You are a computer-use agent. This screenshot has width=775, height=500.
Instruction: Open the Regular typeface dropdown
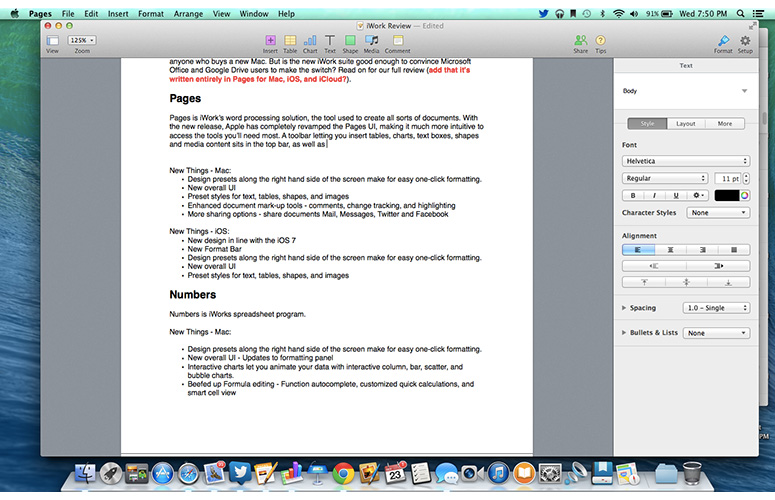665,178
